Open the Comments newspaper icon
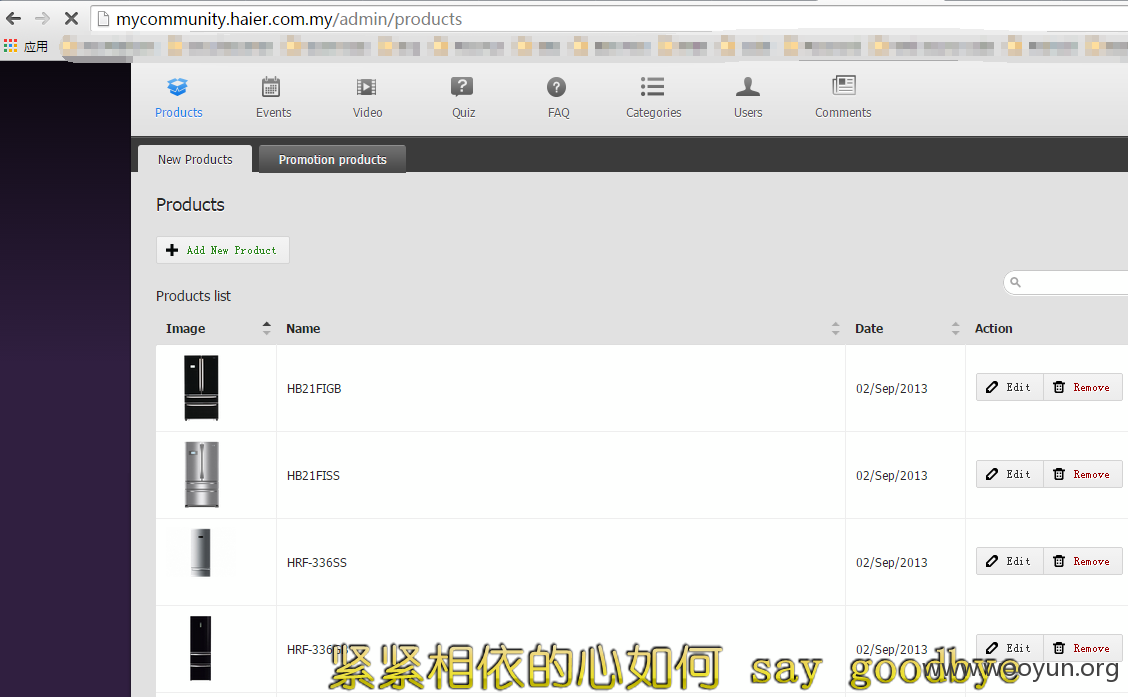The image size is (1128, 697). point(844,86)
